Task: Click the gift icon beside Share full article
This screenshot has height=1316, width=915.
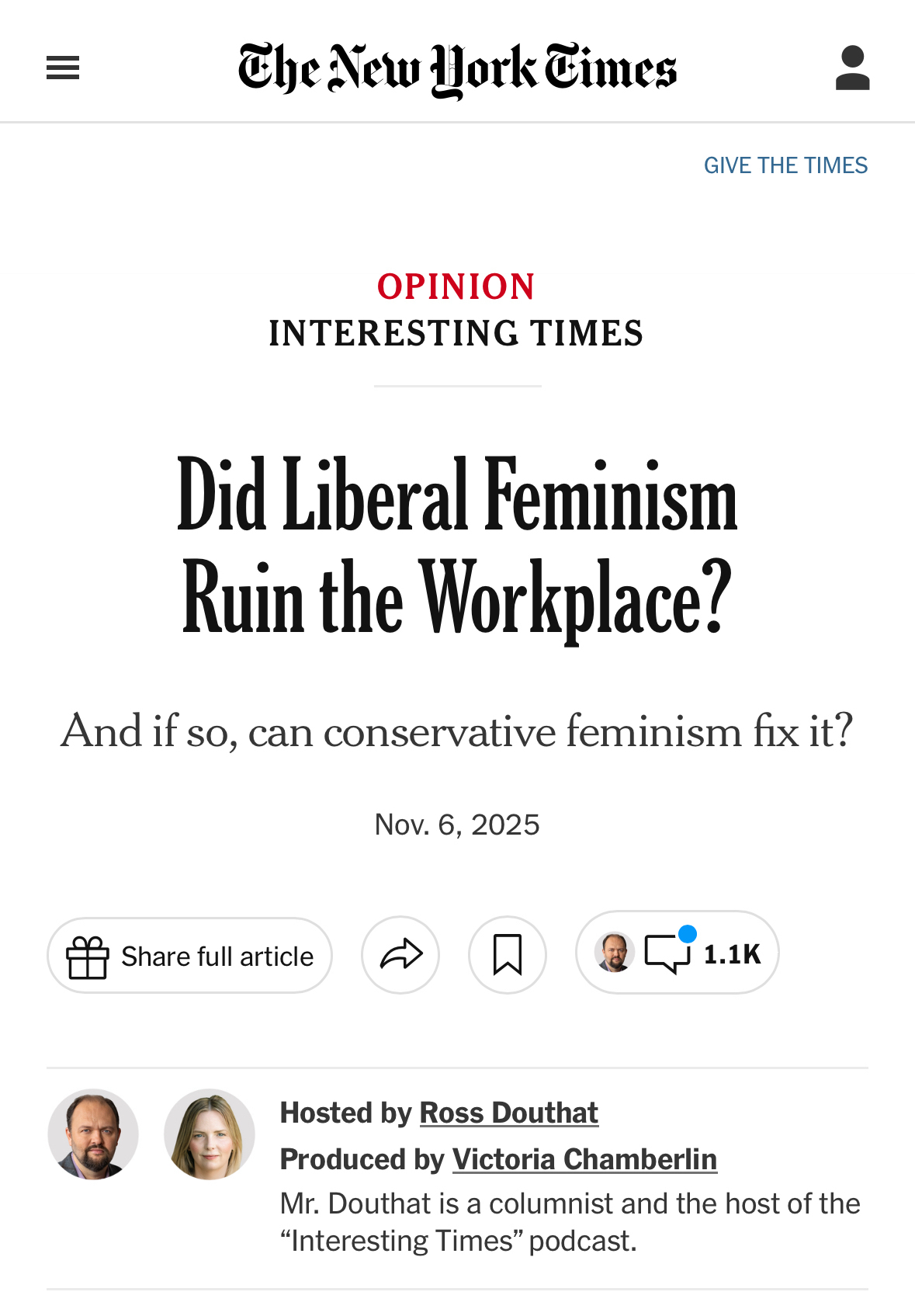Action: (x=87, y=957)
